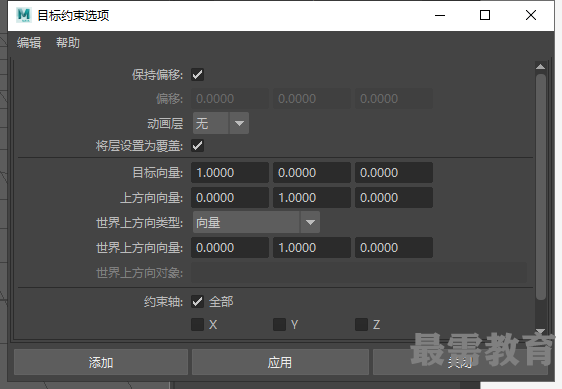Enable the Z constraint axis checkbox
The height and width of the screenshot is (389, 562).
[x=361, y=324]
